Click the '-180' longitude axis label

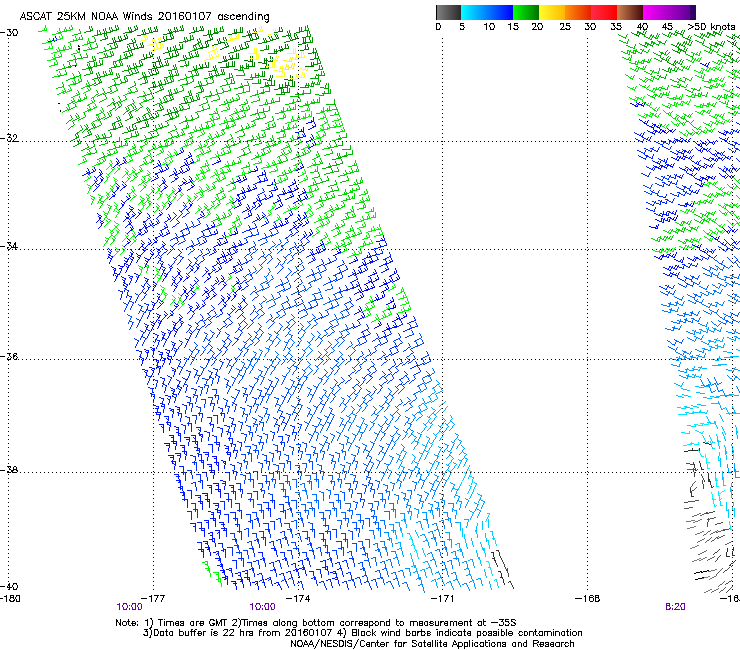pyautogui.click(x=10, y=599)
